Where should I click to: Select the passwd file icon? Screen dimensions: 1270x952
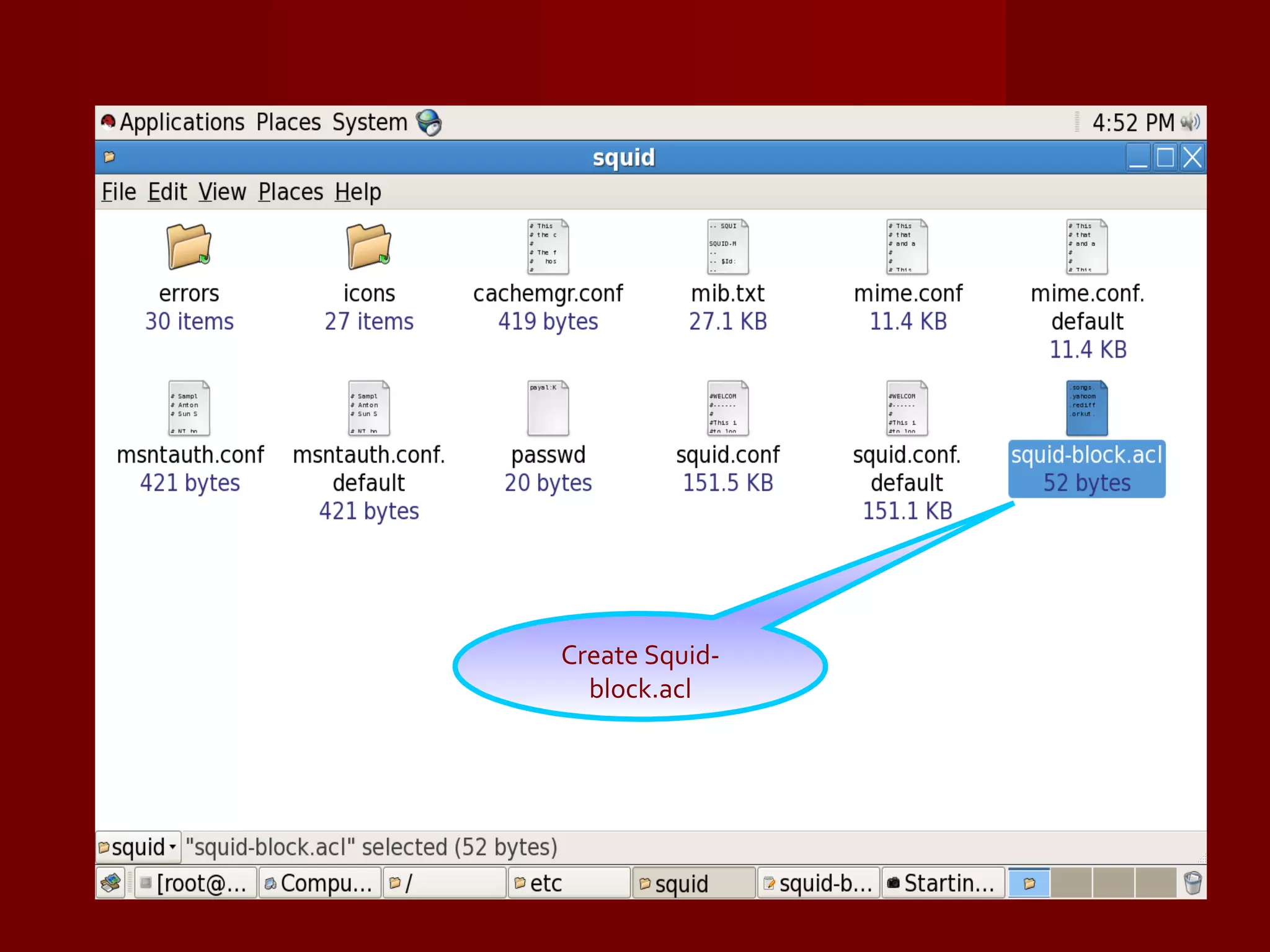pyautogui.click(x=548, y=408)
